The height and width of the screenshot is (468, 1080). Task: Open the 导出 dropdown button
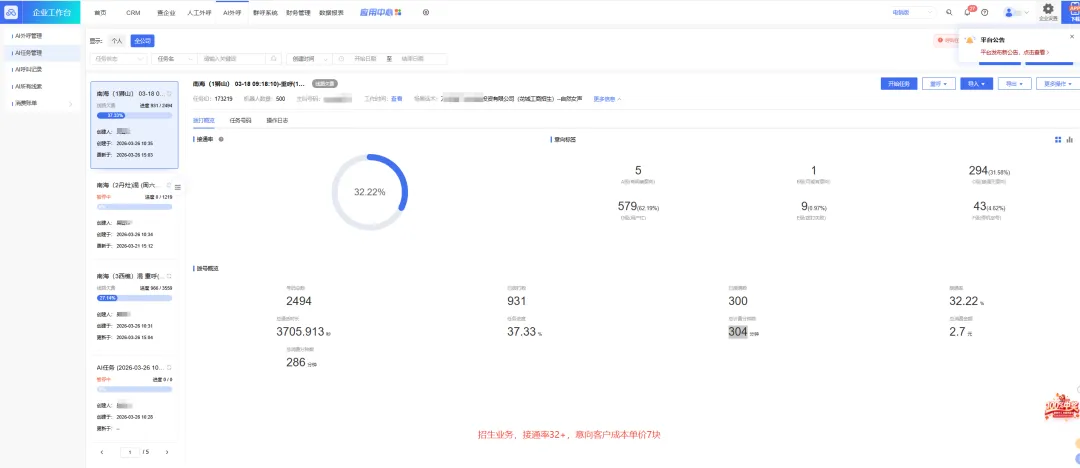click(x=1014, y=83)
